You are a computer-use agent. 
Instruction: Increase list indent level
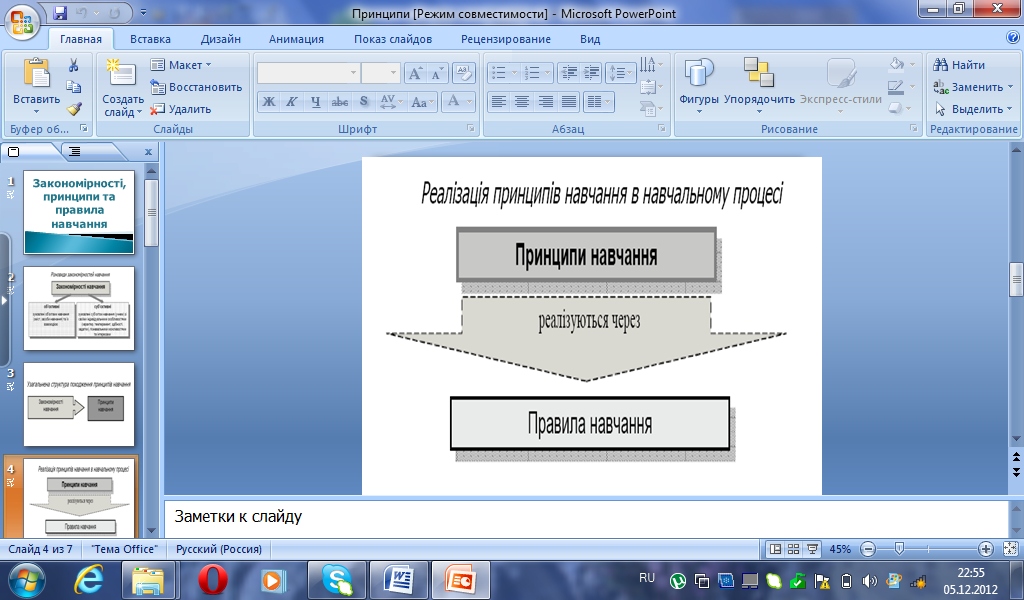[x=591, y=72]
